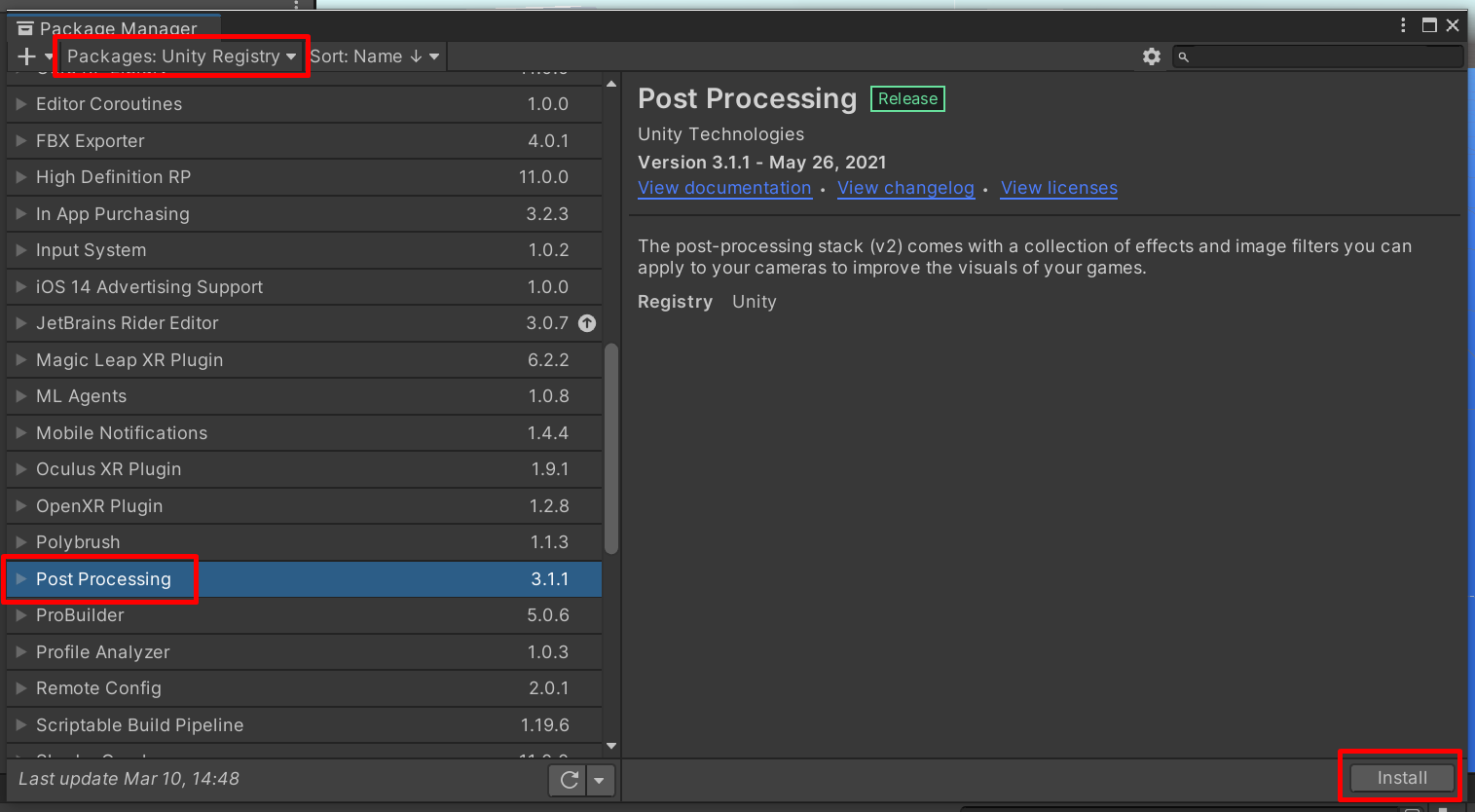Click version 1.19.6 of Scriptable Build Pipeline
The height and width of the screenshot is (812, 1475).
tap(545, 724)
